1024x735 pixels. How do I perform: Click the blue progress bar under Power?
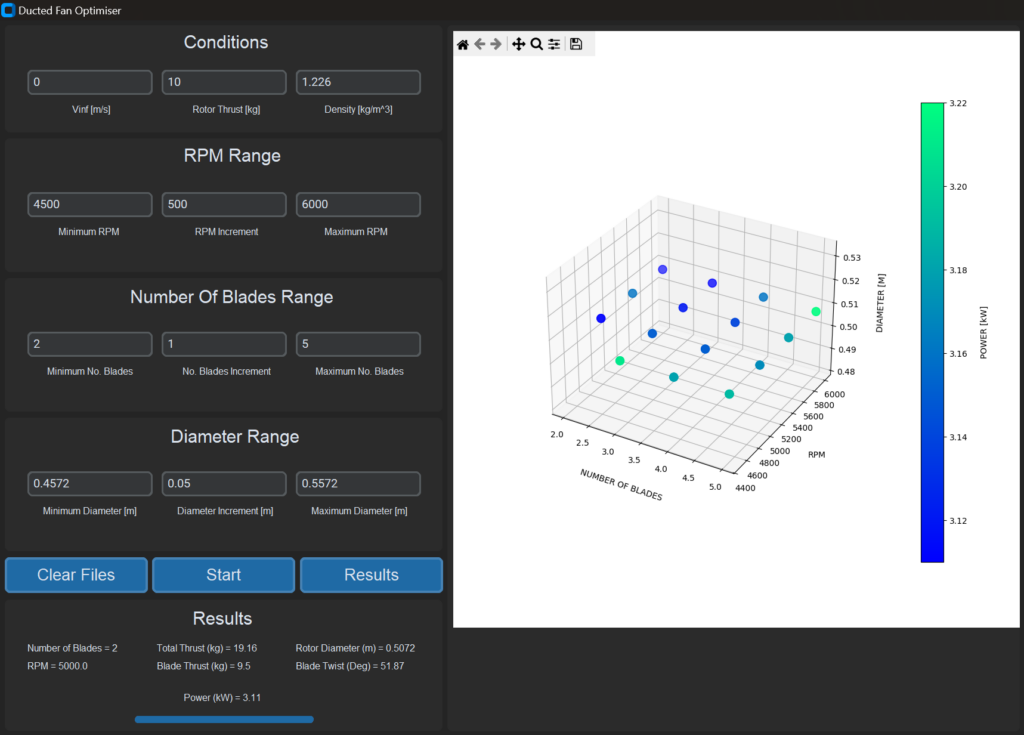[x=224, y=719]
